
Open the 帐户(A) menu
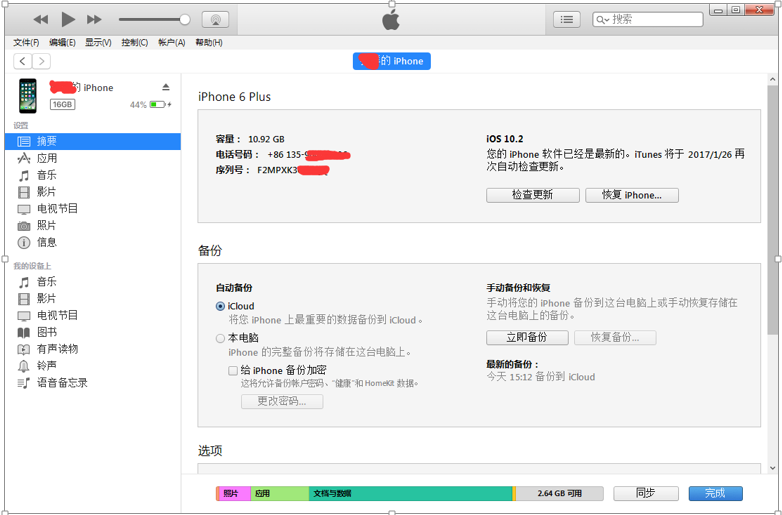click(172, 43)
